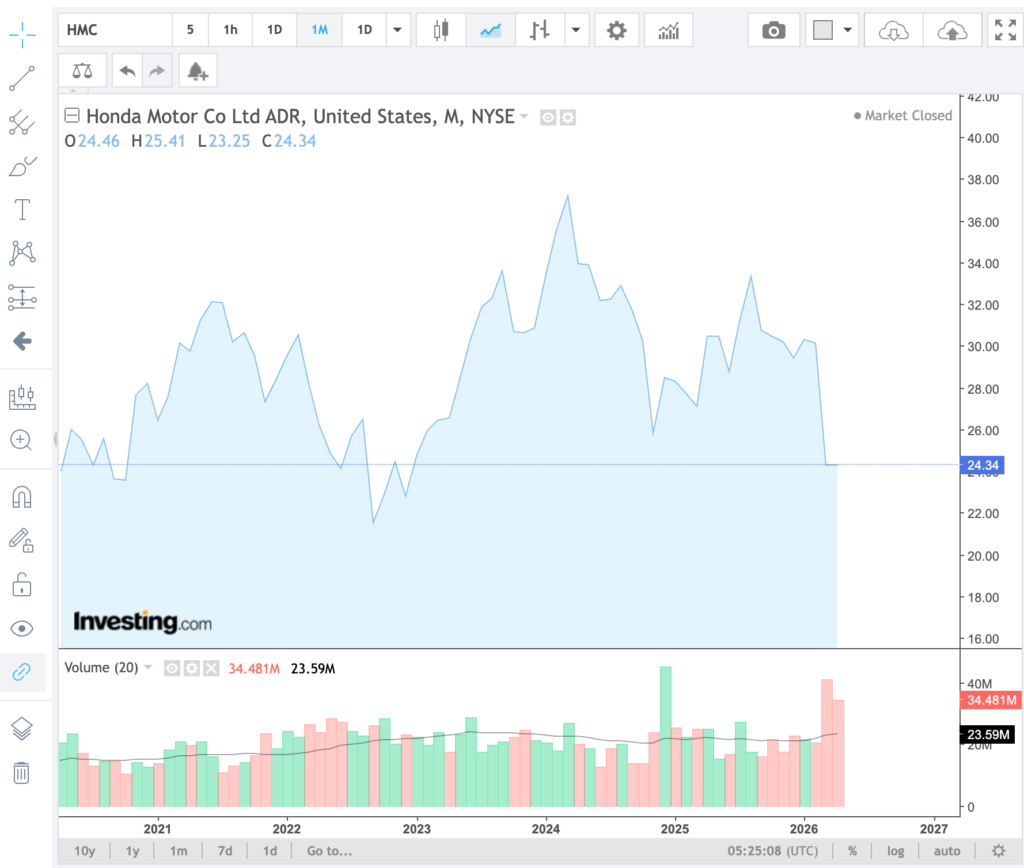Screen dimensions: 1024x868
Task: Toggle logarithmic scale with log button
Action: pyautogui.click(x=896, y=851)
